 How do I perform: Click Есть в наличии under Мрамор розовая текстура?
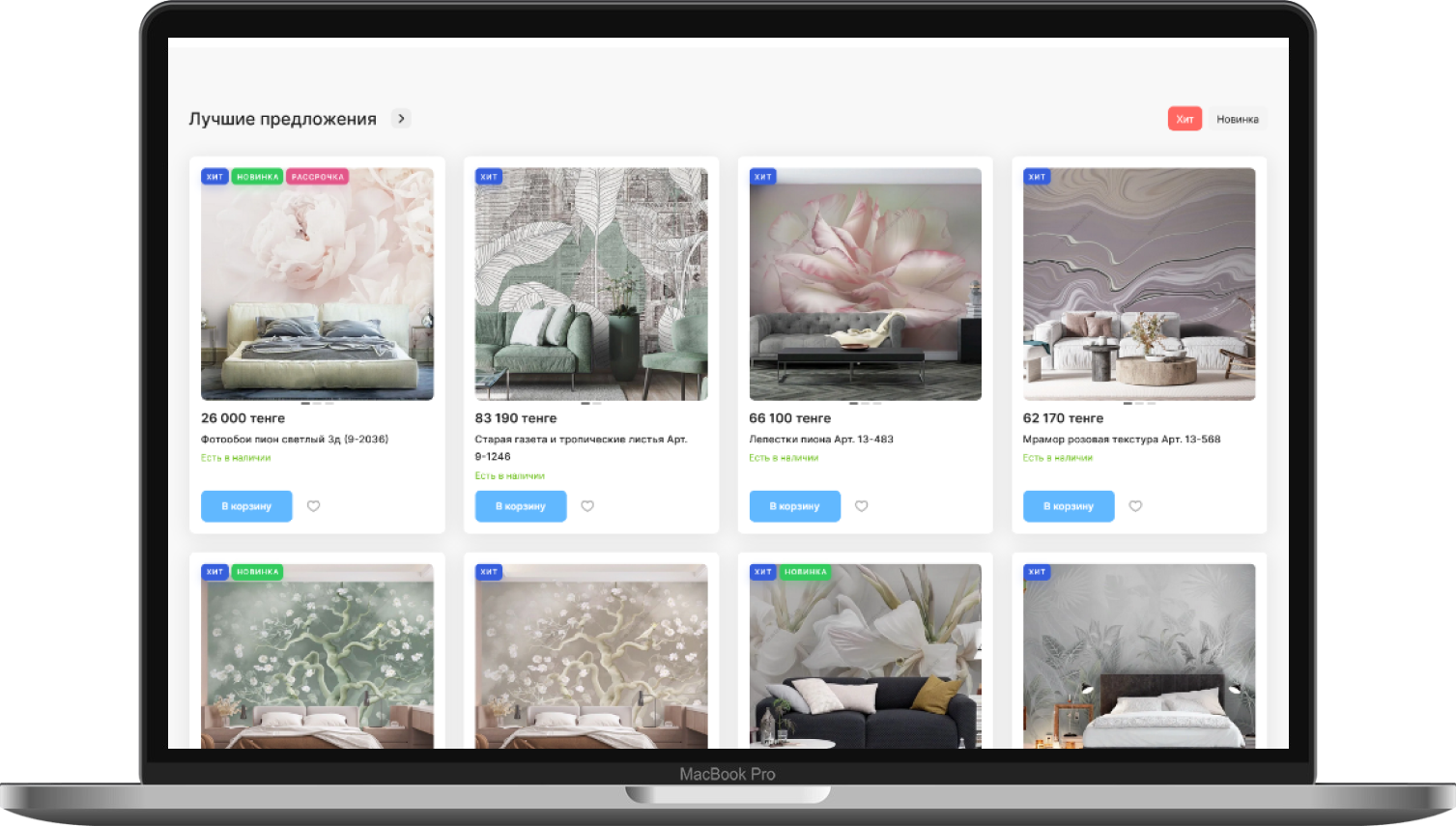(1058, 458)
